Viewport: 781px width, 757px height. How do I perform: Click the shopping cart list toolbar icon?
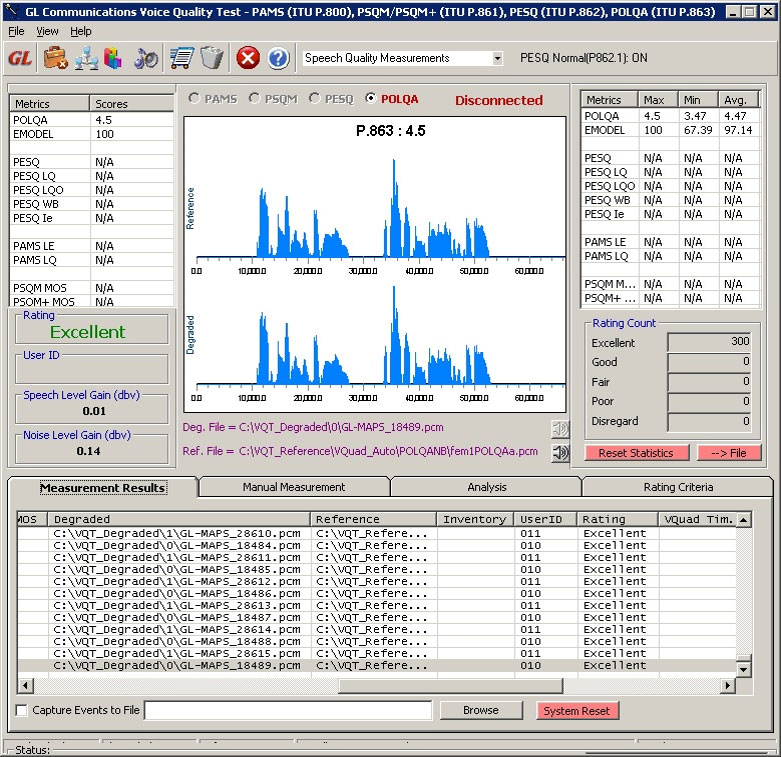pyautogui.click(x=181, y=58)
